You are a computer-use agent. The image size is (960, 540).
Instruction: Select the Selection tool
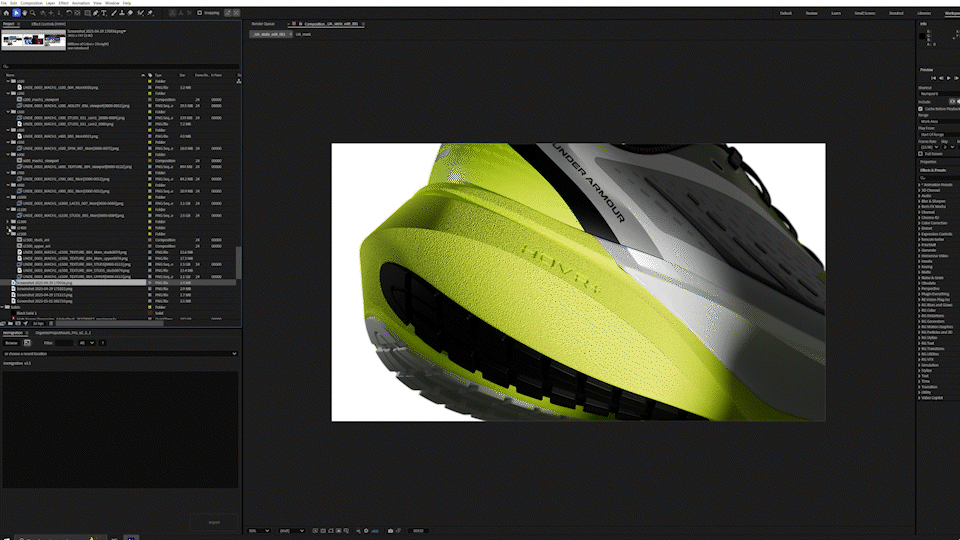click(x=16, y=13)
